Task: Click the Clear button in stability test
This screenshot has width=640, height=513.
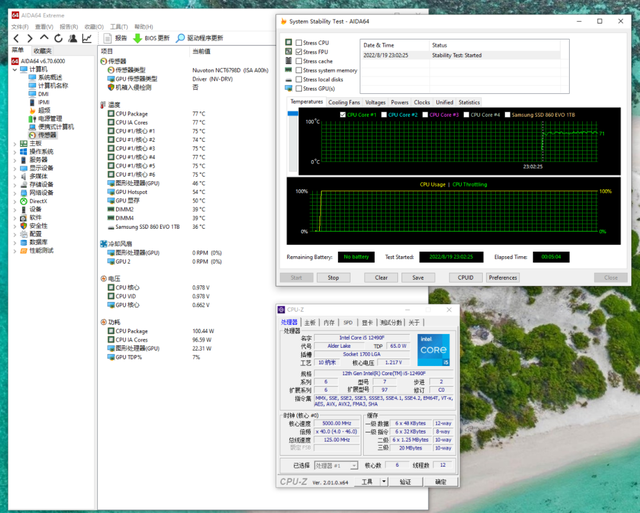Action: [x=381, y=278]
